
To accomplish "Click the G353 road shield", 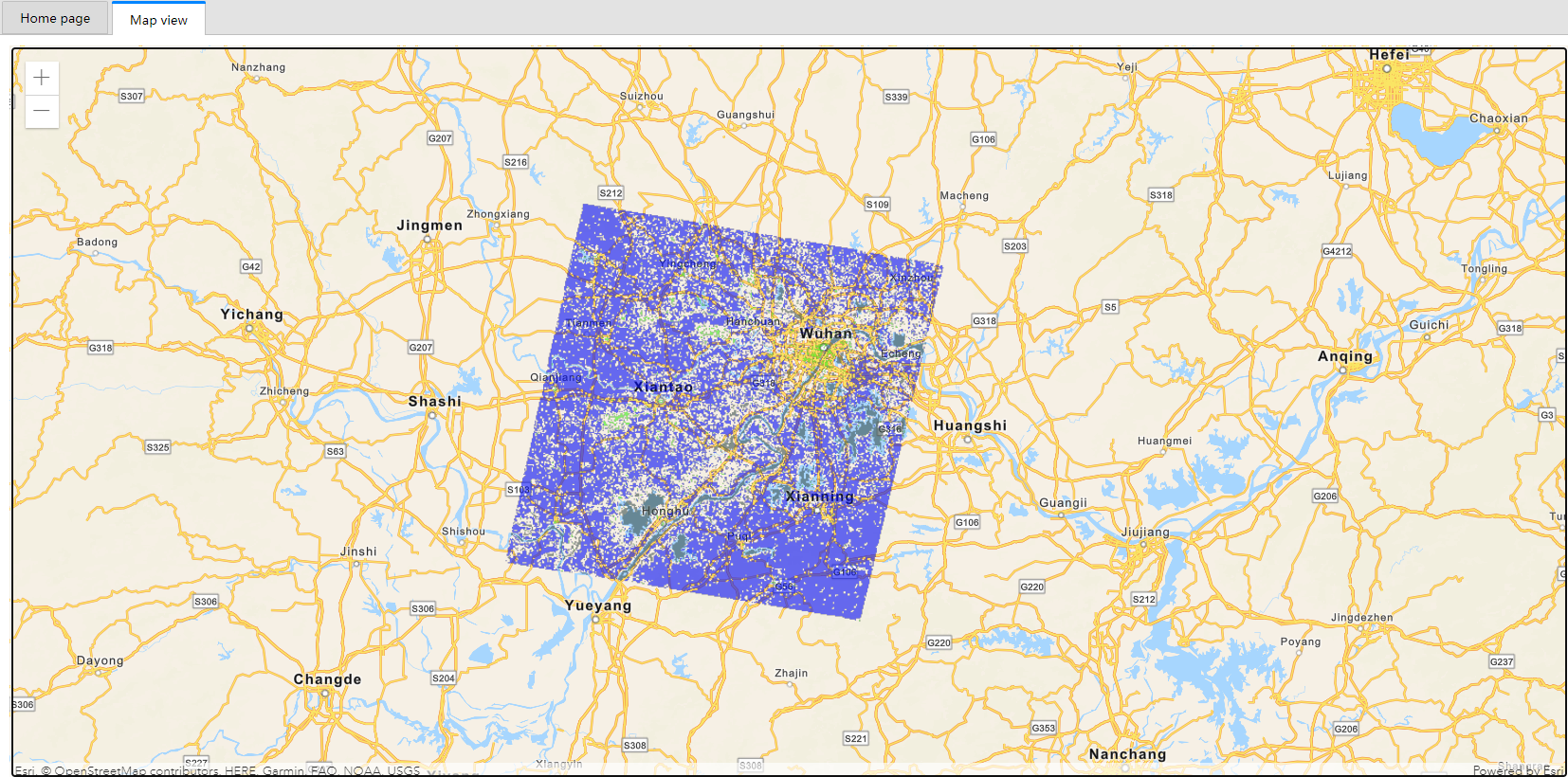I will coord(1043,728).
